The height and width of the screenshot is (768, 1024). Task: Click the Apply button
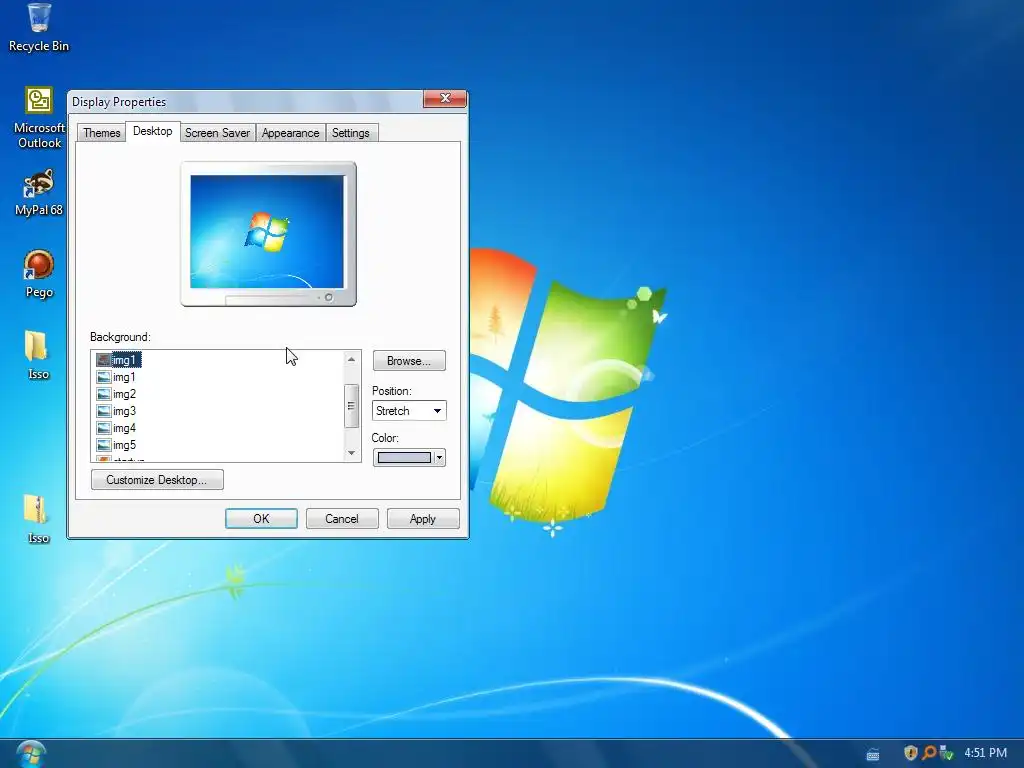(x=423, y=519)
